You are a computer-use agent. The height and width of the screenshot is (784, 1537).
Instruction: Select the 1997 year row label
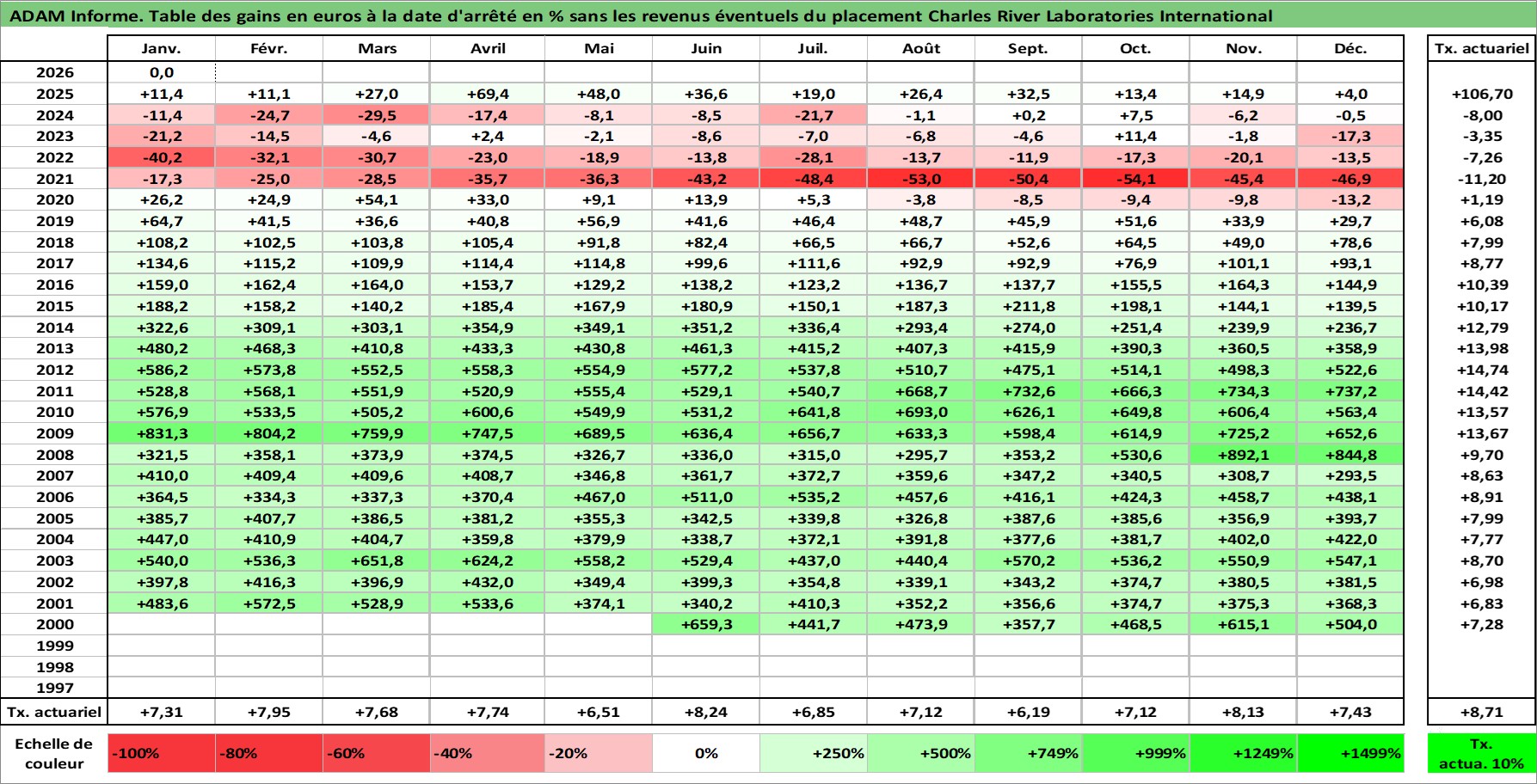click(x=54, y=688)
